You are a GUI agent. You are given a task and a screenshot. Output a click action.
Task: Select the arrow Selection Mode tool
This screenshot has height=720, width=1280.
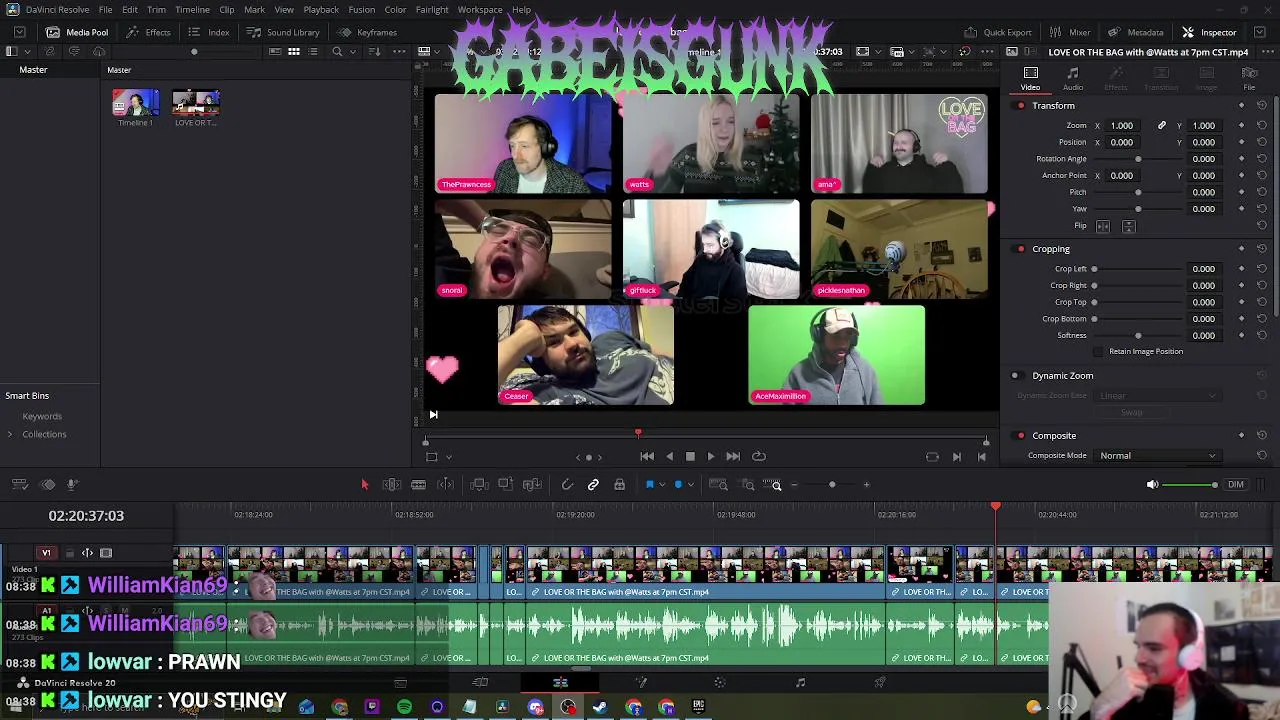365,485
